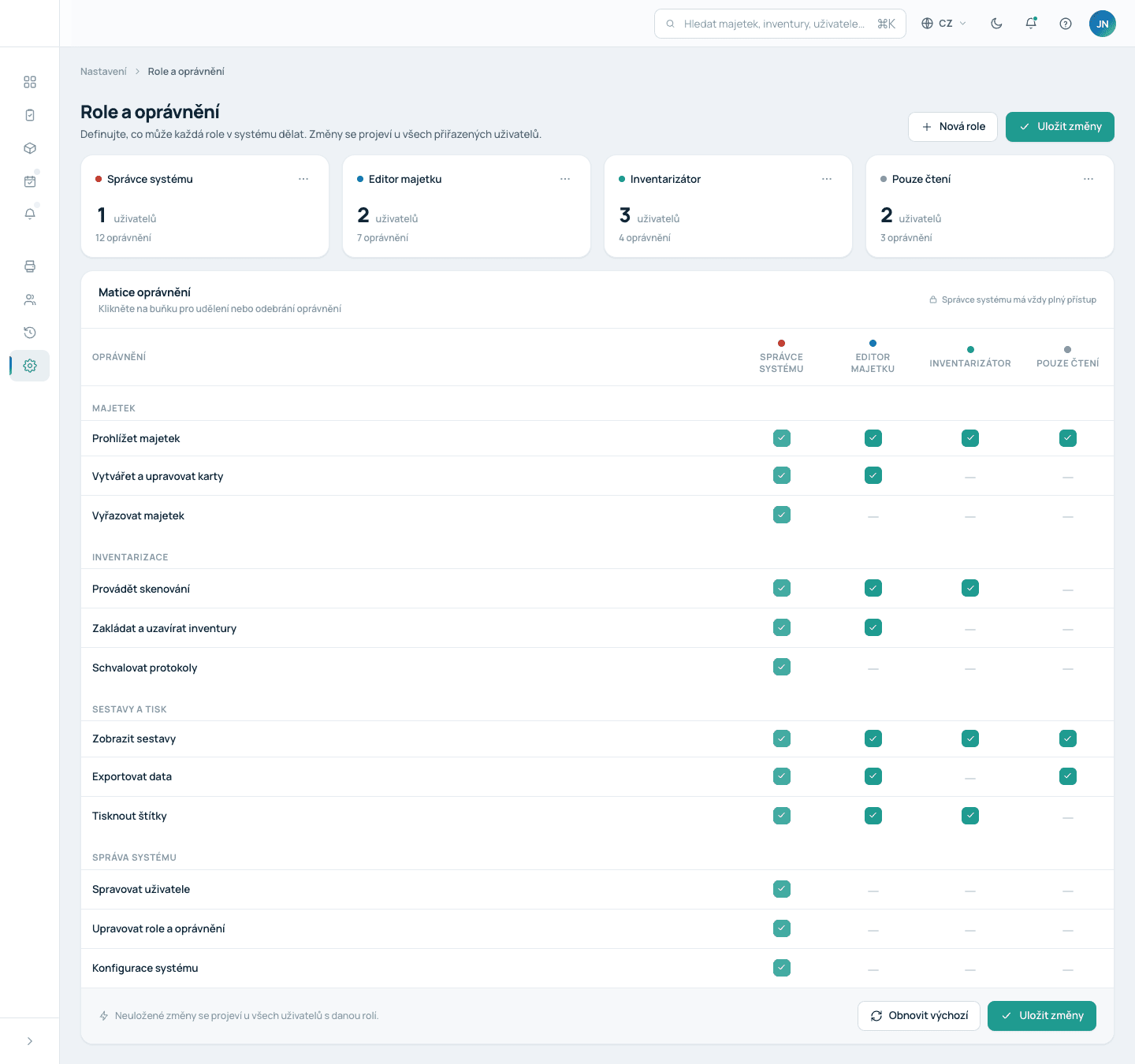Open the Pouze čtení card options menu
The width and height of the screenshot is (1135, 1064).
point(1088,179)
